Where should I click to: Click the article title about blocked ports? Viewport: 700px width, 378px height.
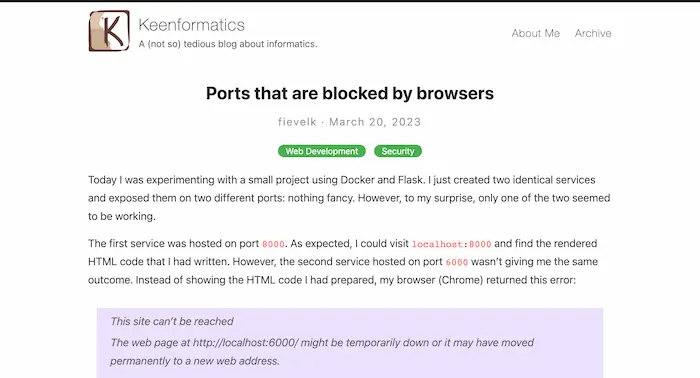pos(350,93)
